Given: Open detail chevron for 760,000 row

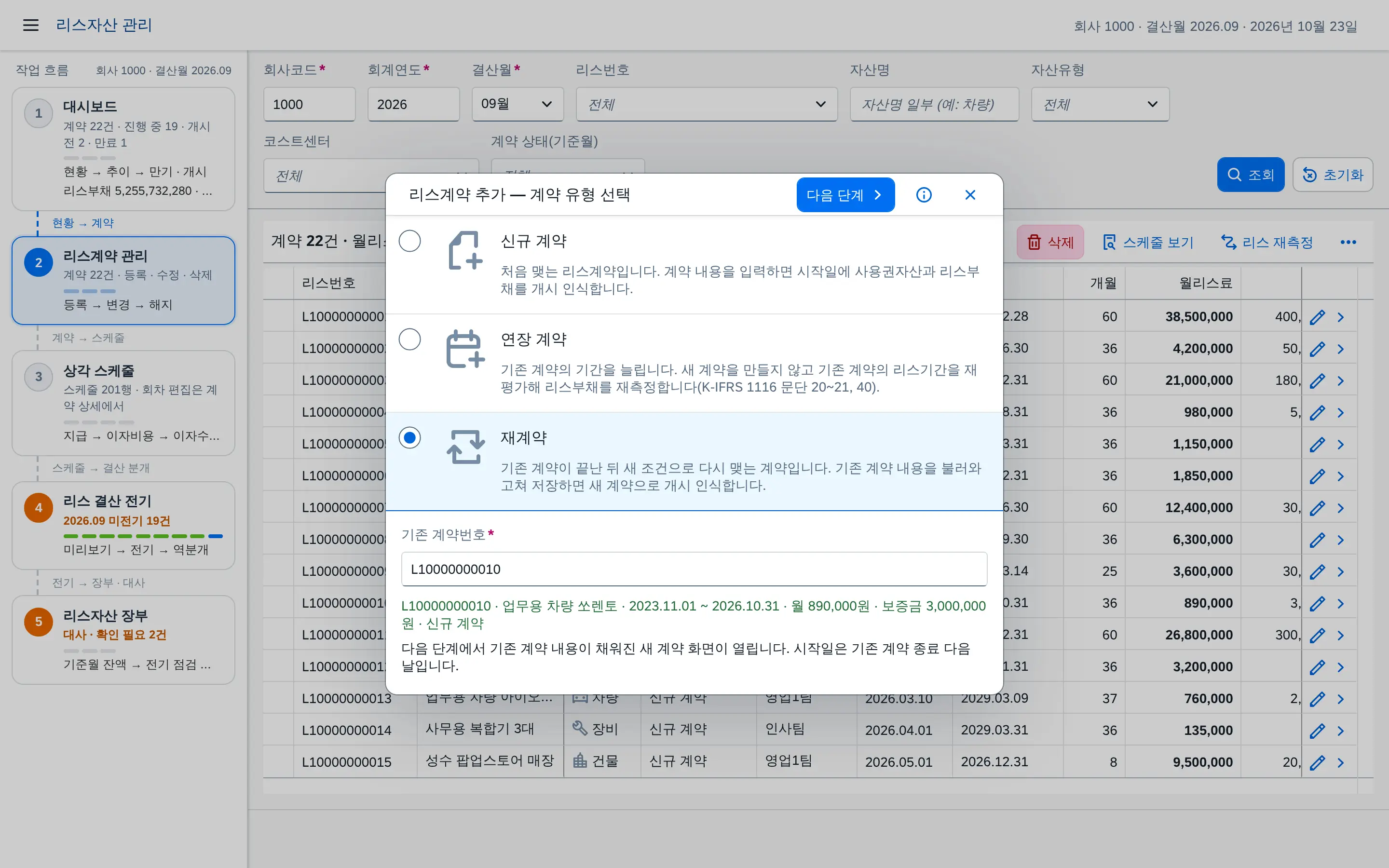Looking at the screenshot, I should point(1341,699).
